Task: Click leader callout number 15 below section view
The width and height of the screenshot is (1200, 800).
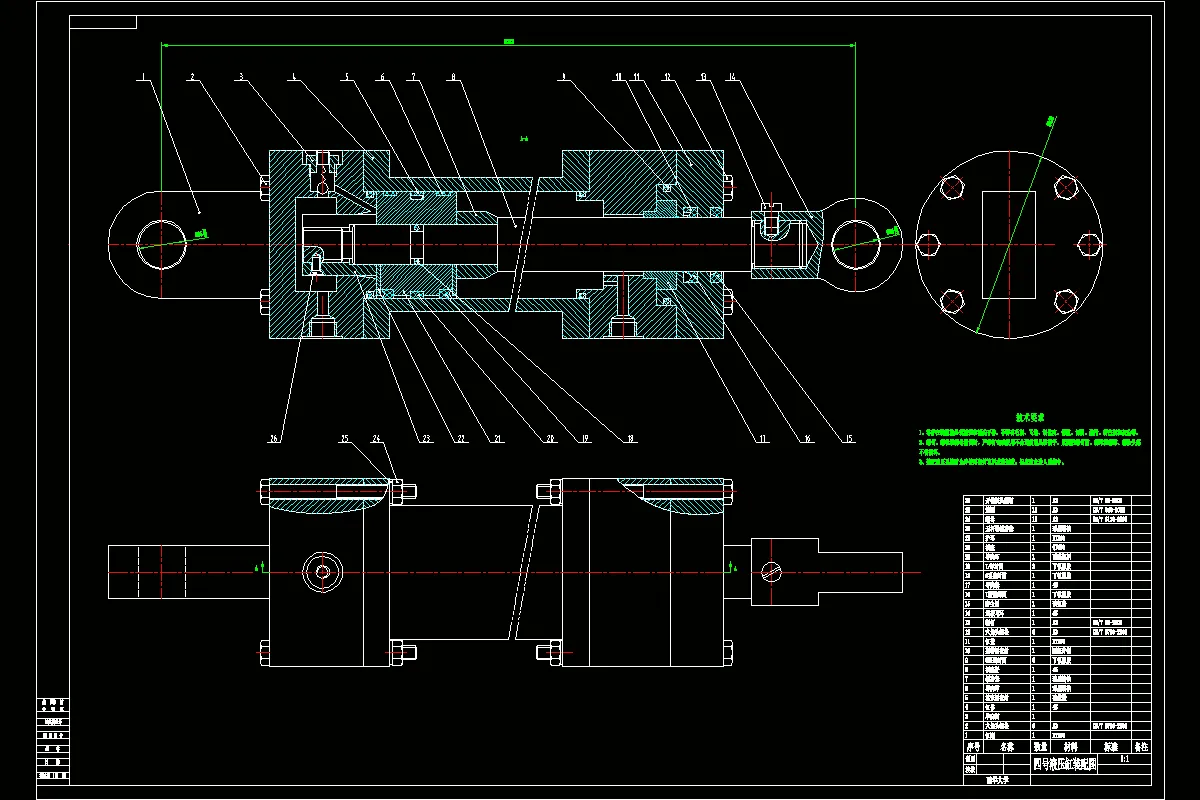Action: (849, 437)
